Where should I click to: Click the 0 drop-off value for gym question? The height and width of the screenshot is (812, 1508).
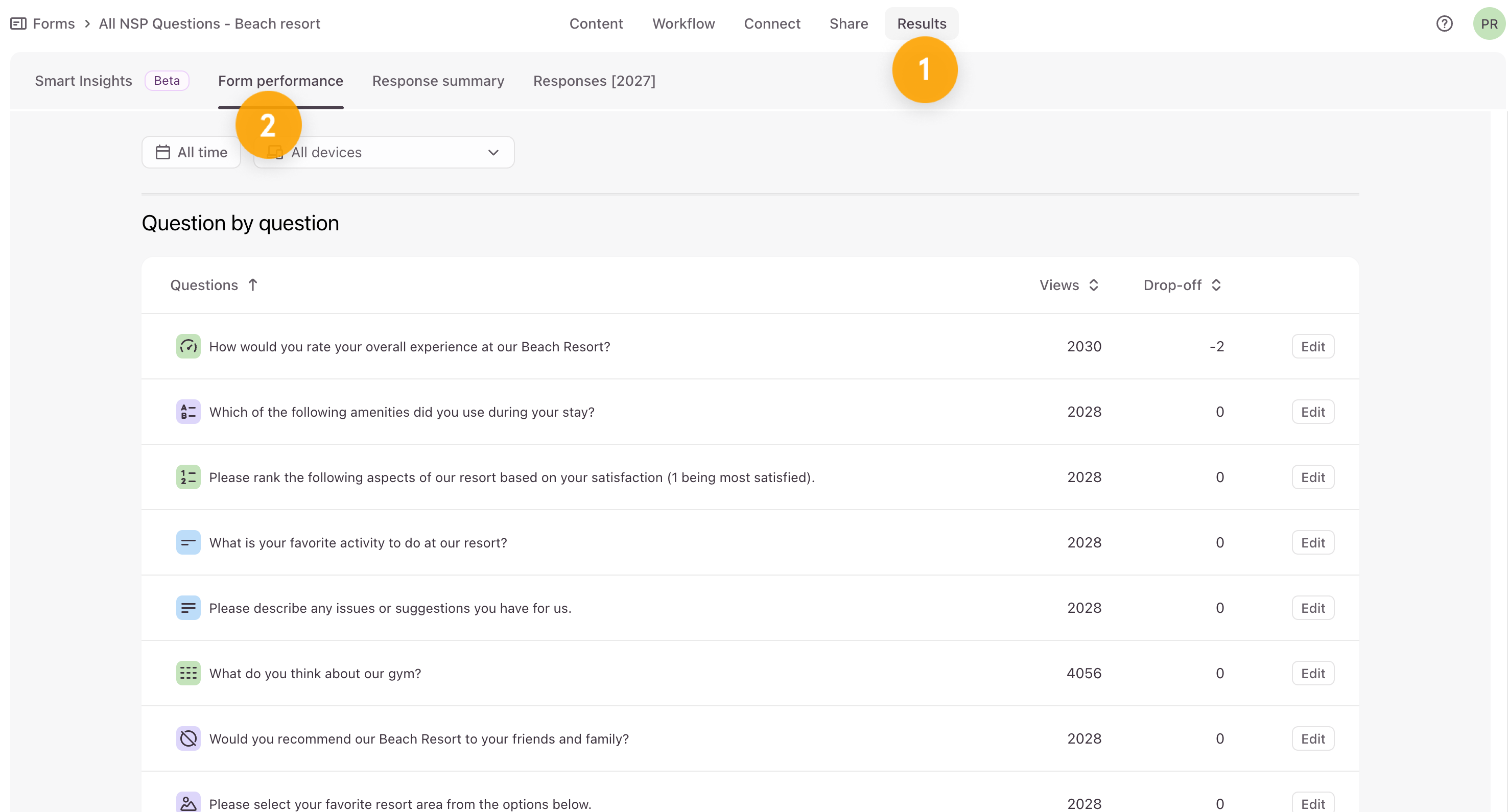point(1220,673)
